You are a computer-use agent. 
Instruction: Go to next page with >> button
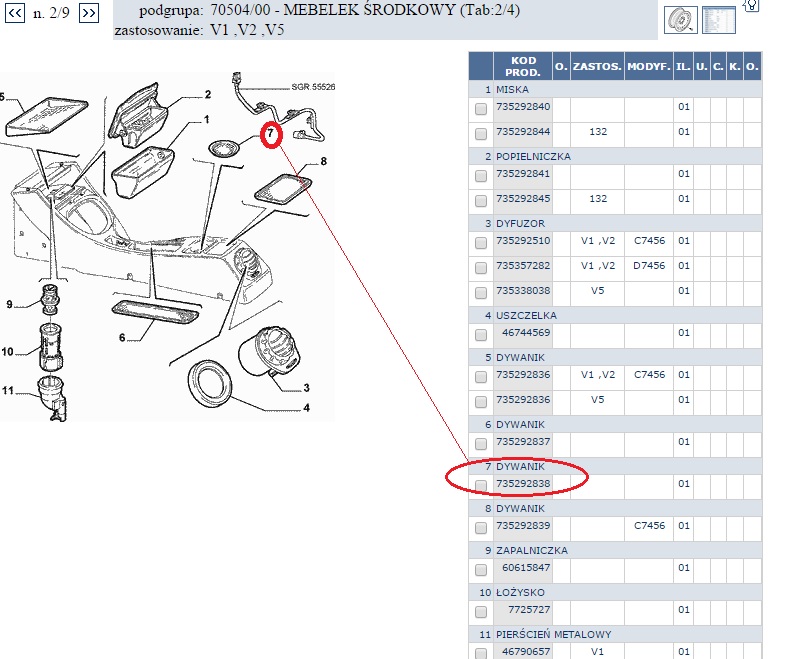tap(89, 13)
